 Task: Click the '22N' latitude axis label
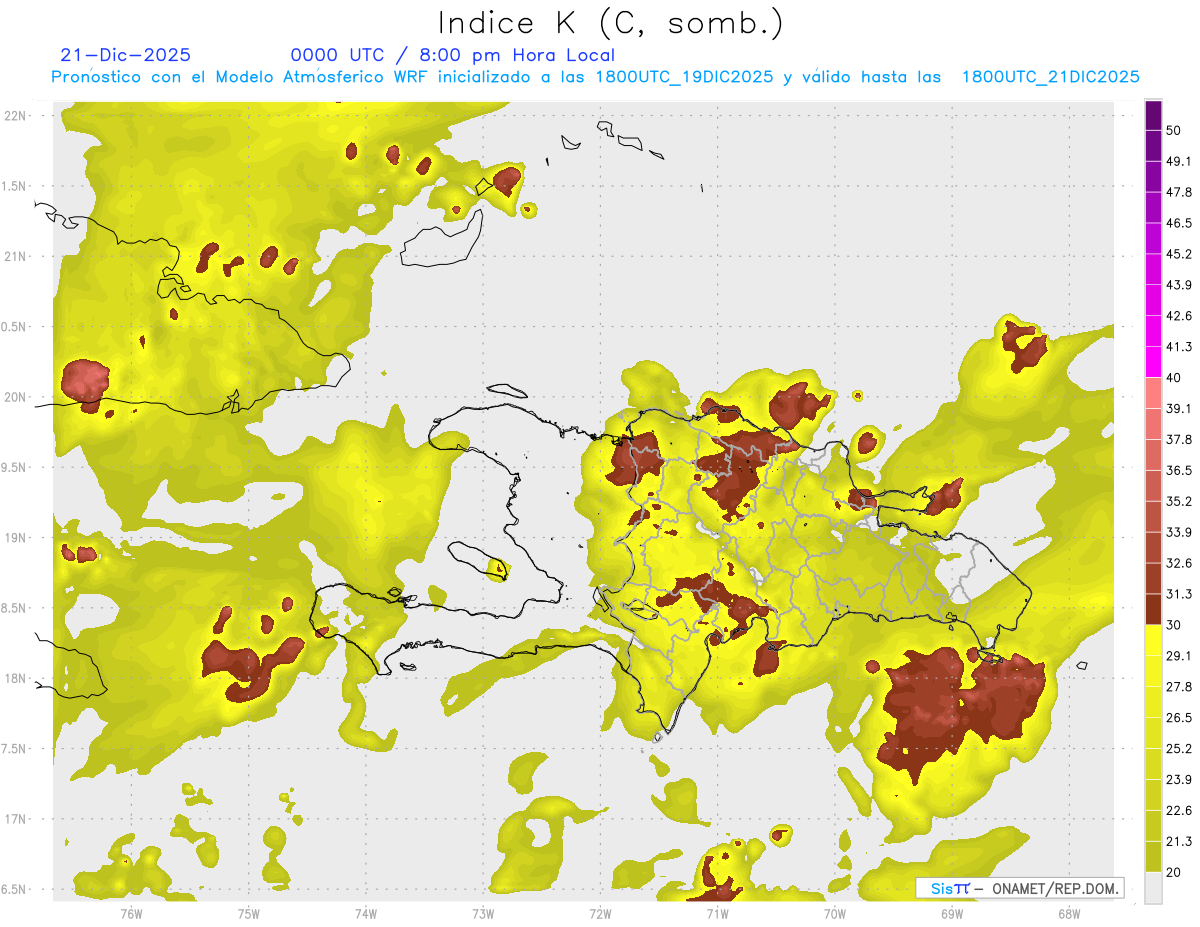coord(15,116)
